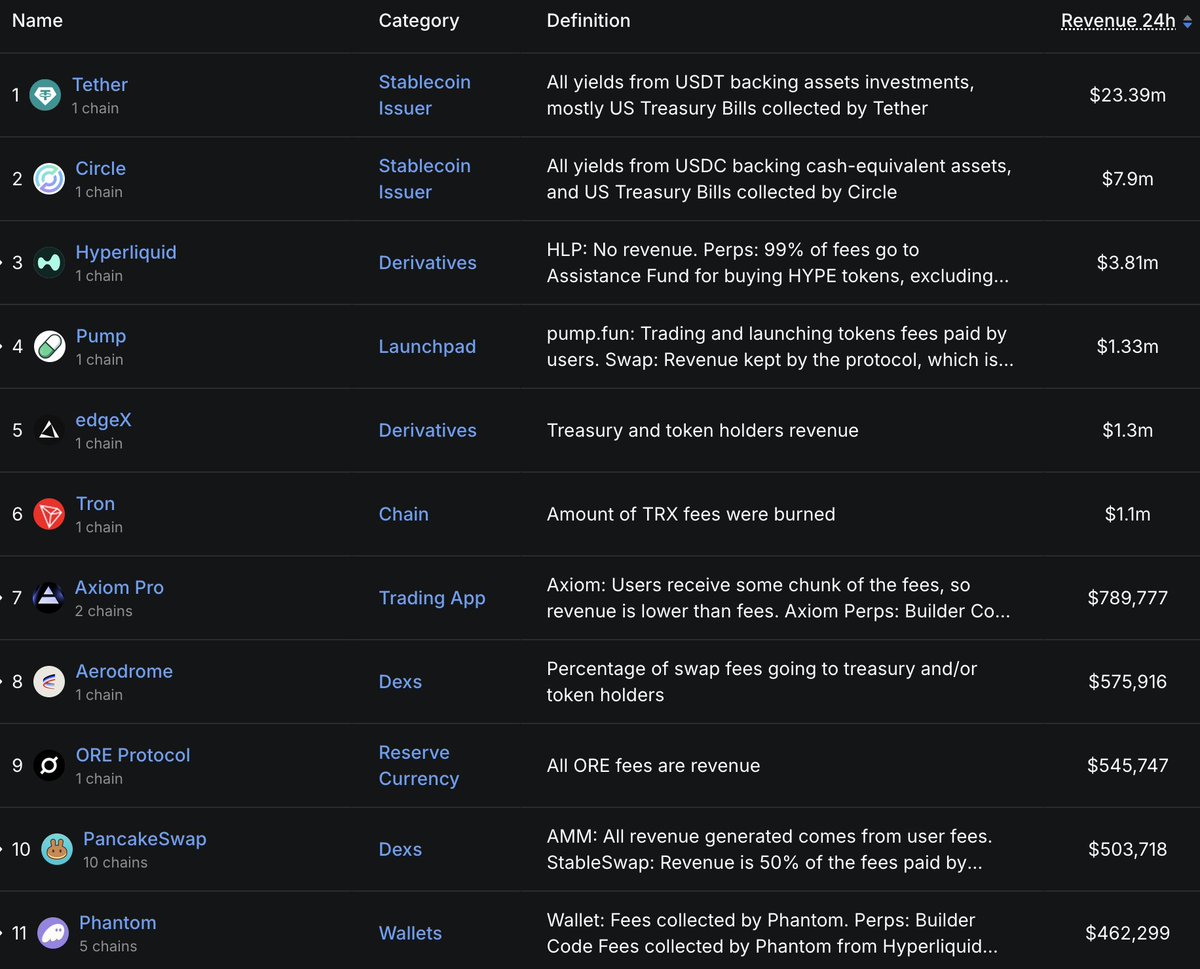This screenshot has height=969, width=1200.
Task: Click "All ORE fees are revenue" definition
Action: point(653,766)
